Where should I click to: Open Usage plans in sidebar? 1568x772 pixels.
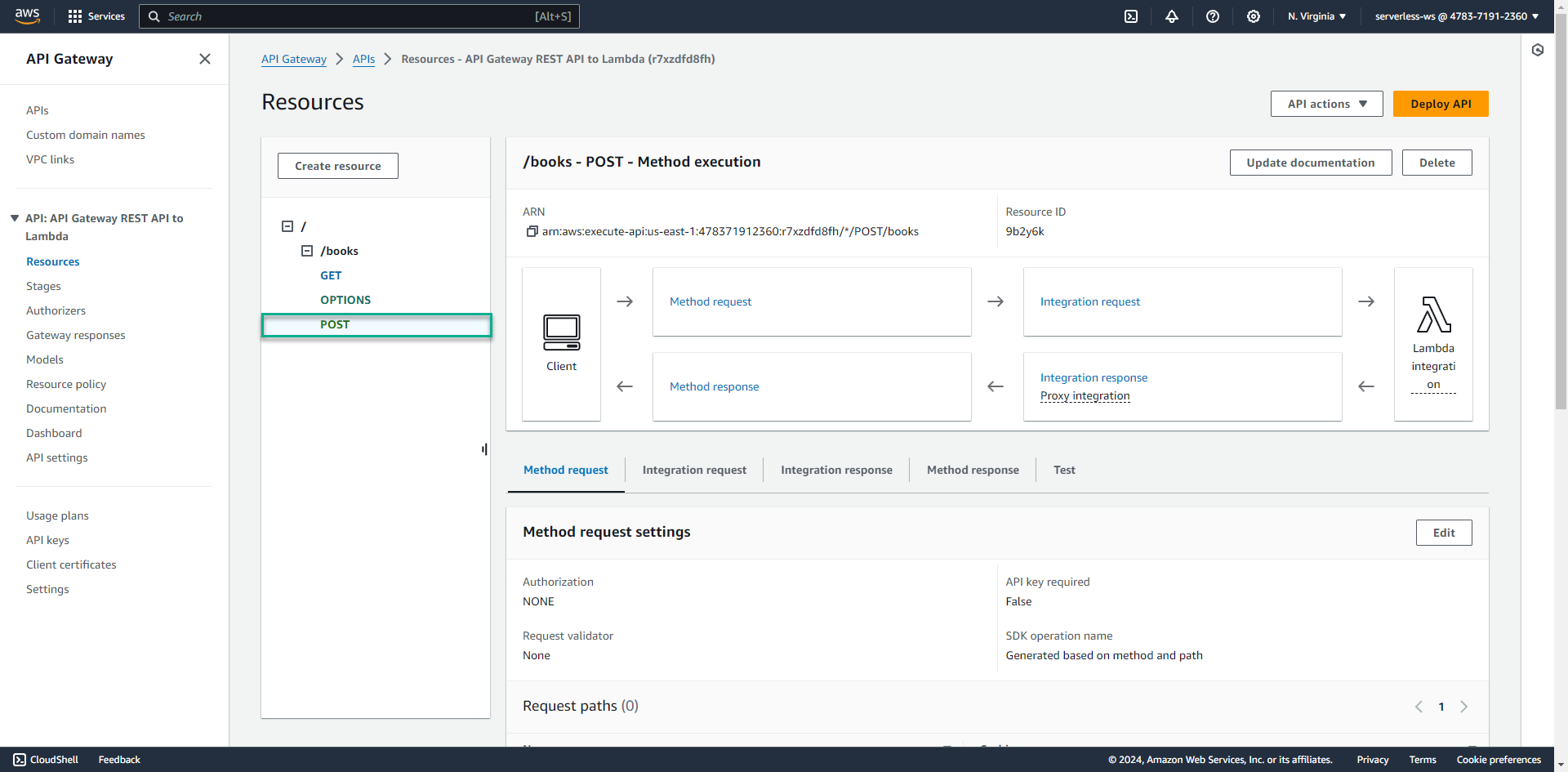point(57,515)
